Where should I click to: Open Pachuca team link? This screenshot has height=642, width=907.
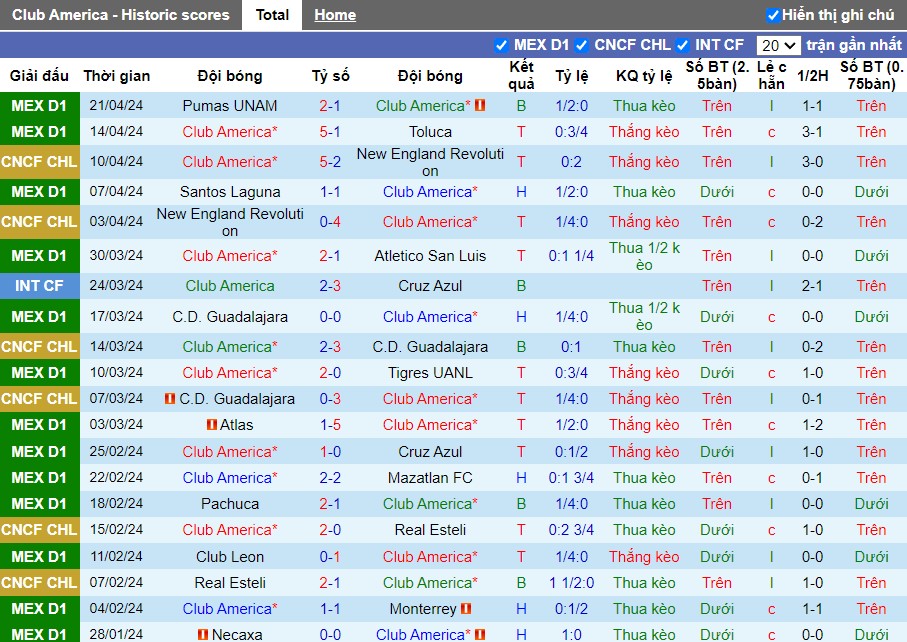[230, 504]
